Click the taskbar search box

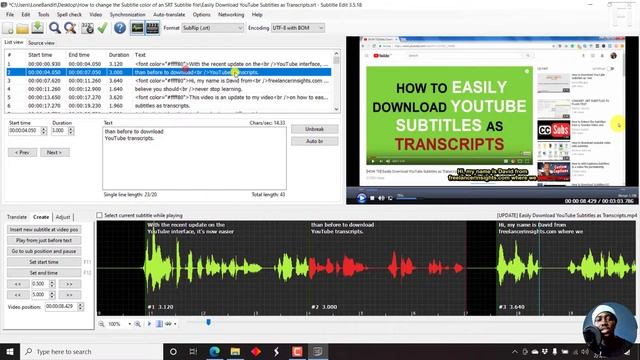point(91,351)
